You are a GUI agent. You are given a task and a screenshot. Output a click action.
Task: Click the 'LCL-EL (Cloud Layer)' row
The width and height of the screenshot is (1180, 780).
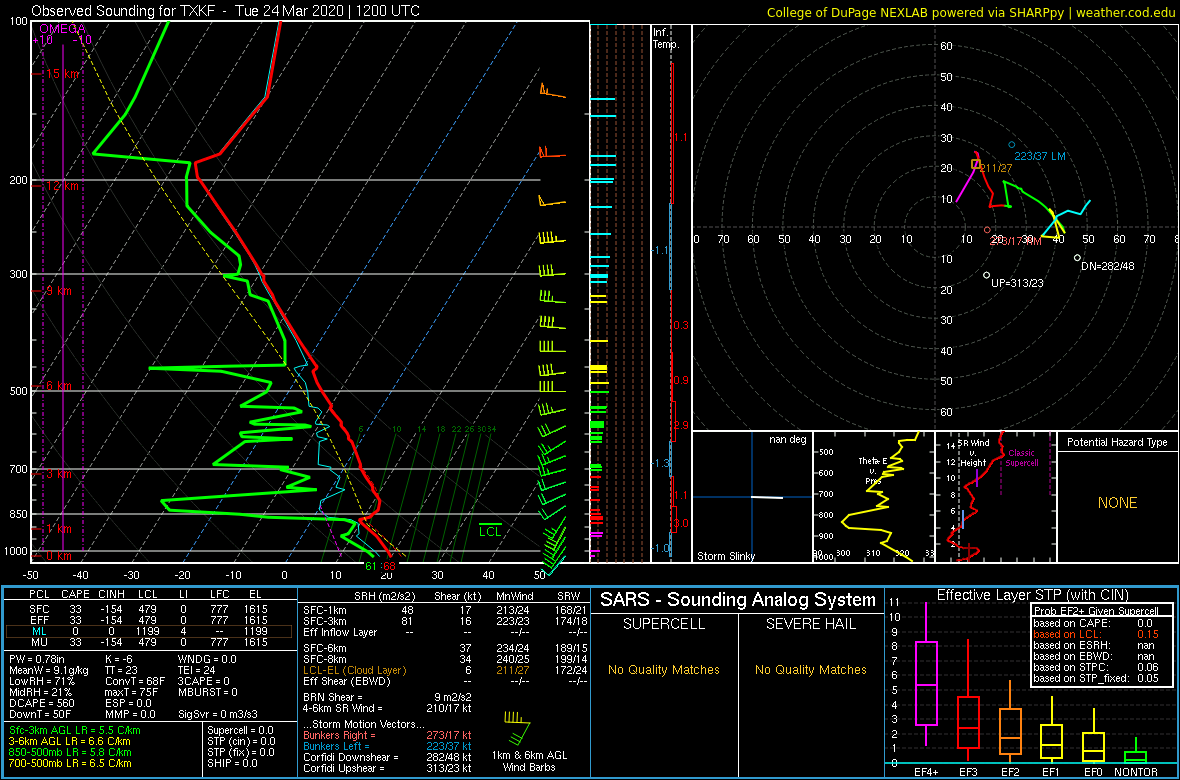(x=443, y=670)
